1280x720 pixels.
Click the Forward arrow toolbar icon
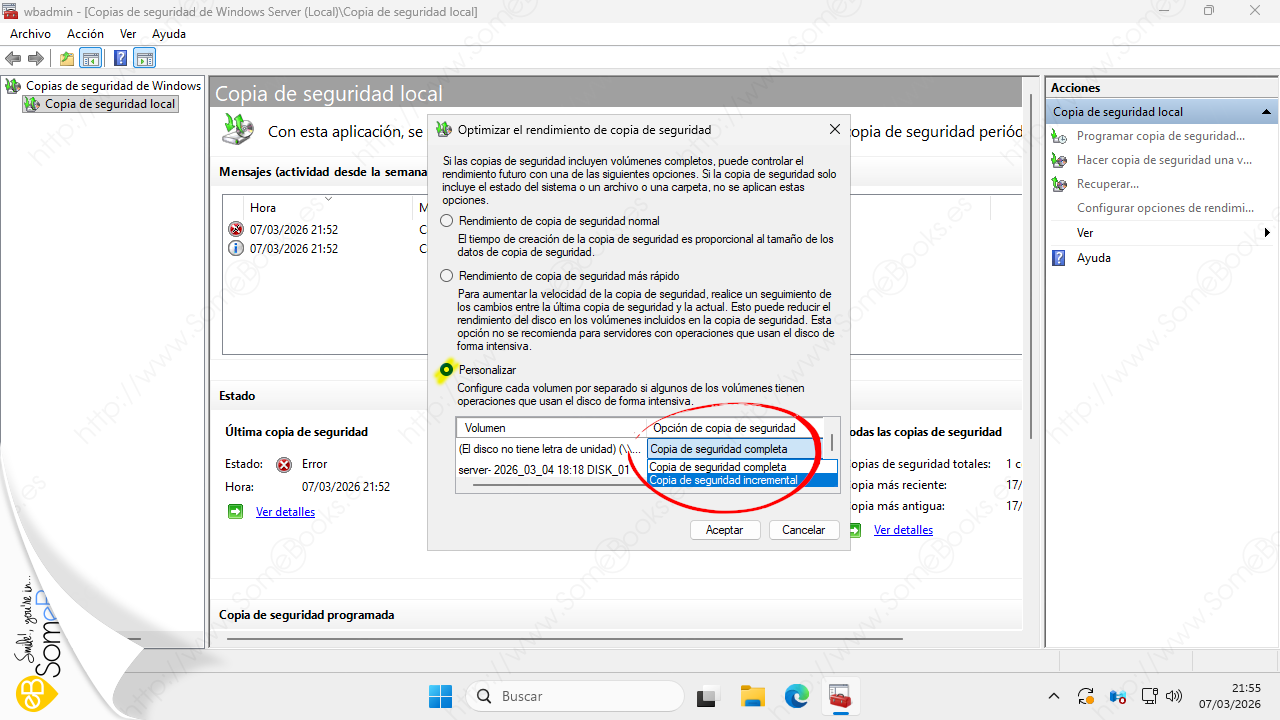36,59
